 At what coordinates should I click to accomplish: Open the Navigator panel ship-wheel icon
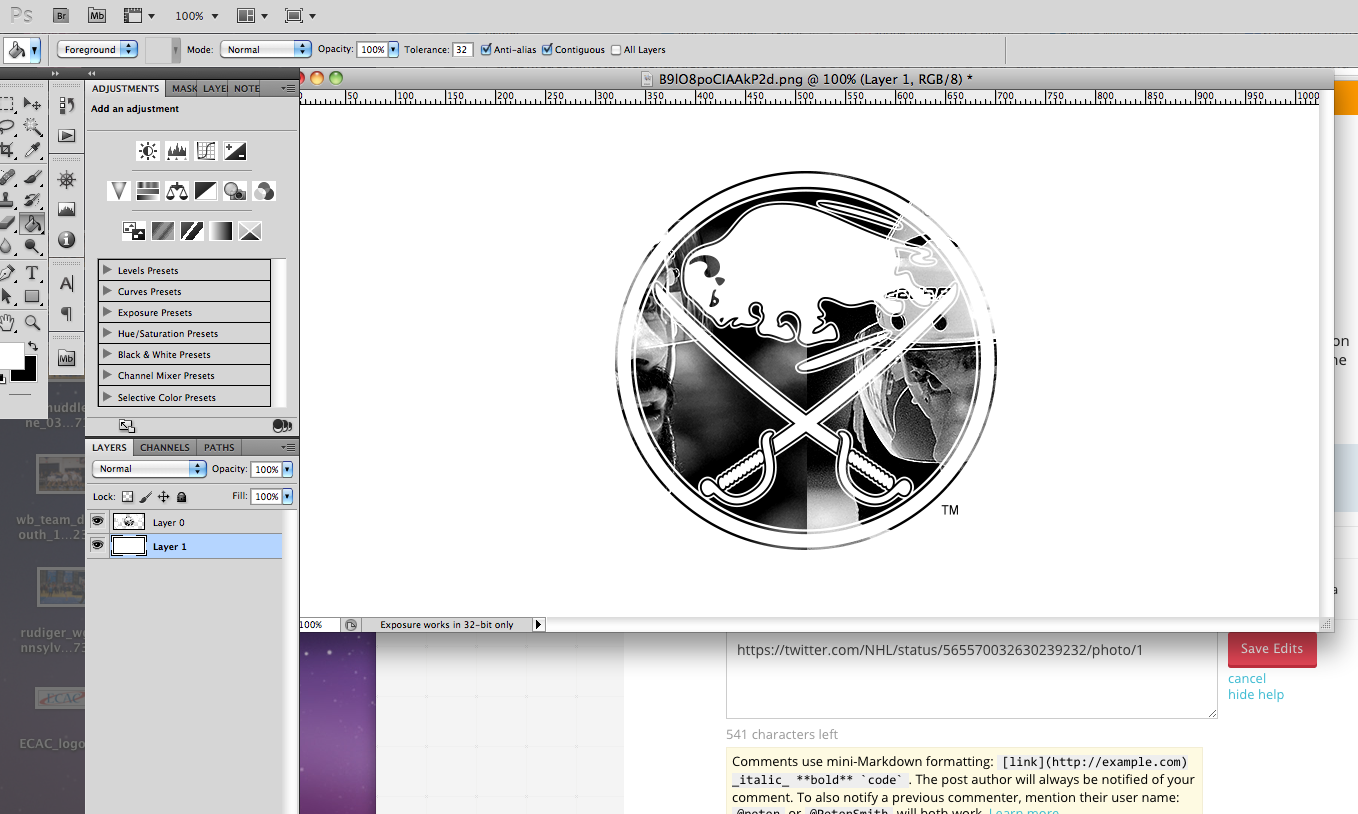click(67, 180)
